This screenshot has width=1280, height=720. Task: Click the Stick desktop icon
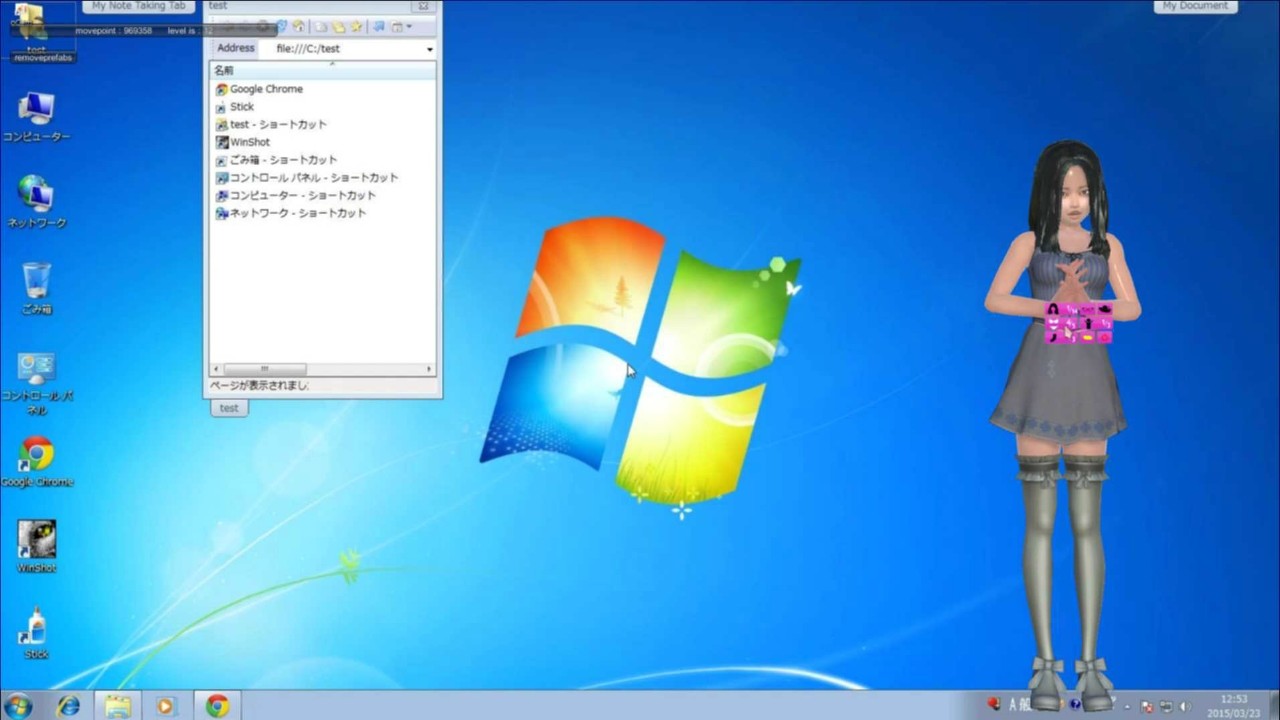tap(37, 627)
